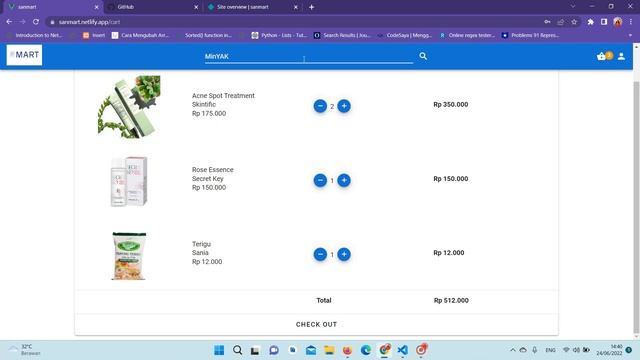Open the Cara Mengubah bookmark
640x360 pixels.
(x=140, y=36)
